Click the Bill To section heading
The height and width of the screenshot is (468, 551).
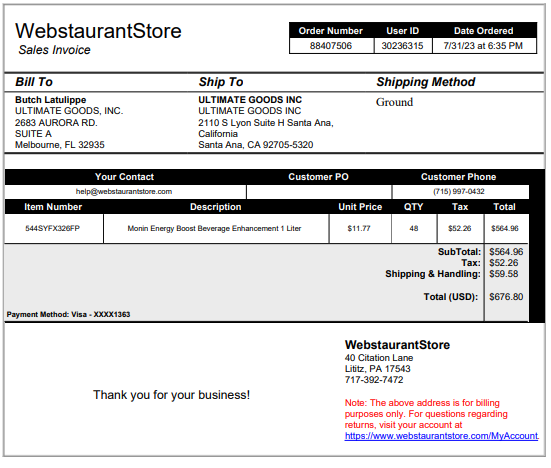pyautogui.click(x=34, y=82)
